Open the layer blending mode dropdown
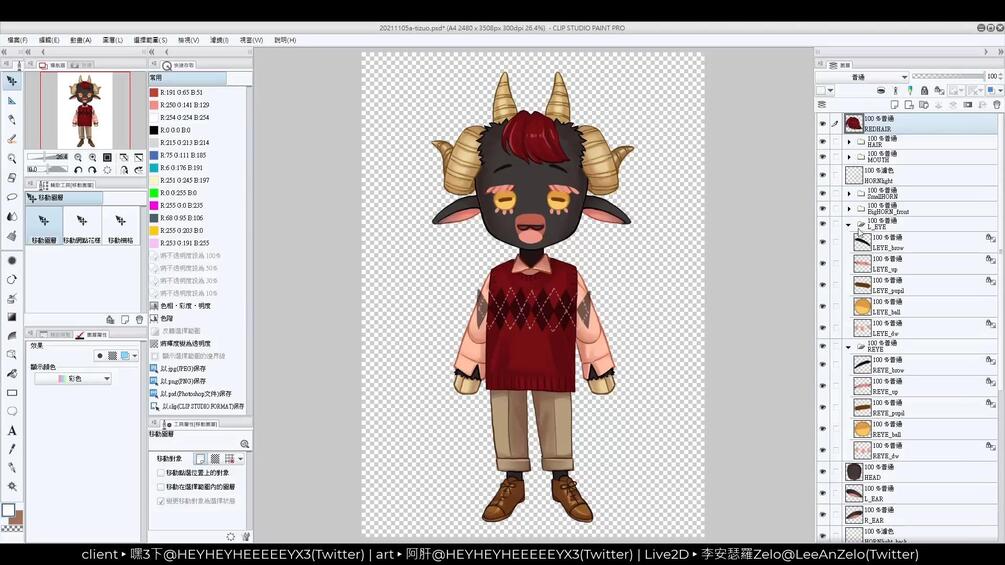Image resolution: width=1005 pixels, height=565 pixels. [x=863, y=77]
